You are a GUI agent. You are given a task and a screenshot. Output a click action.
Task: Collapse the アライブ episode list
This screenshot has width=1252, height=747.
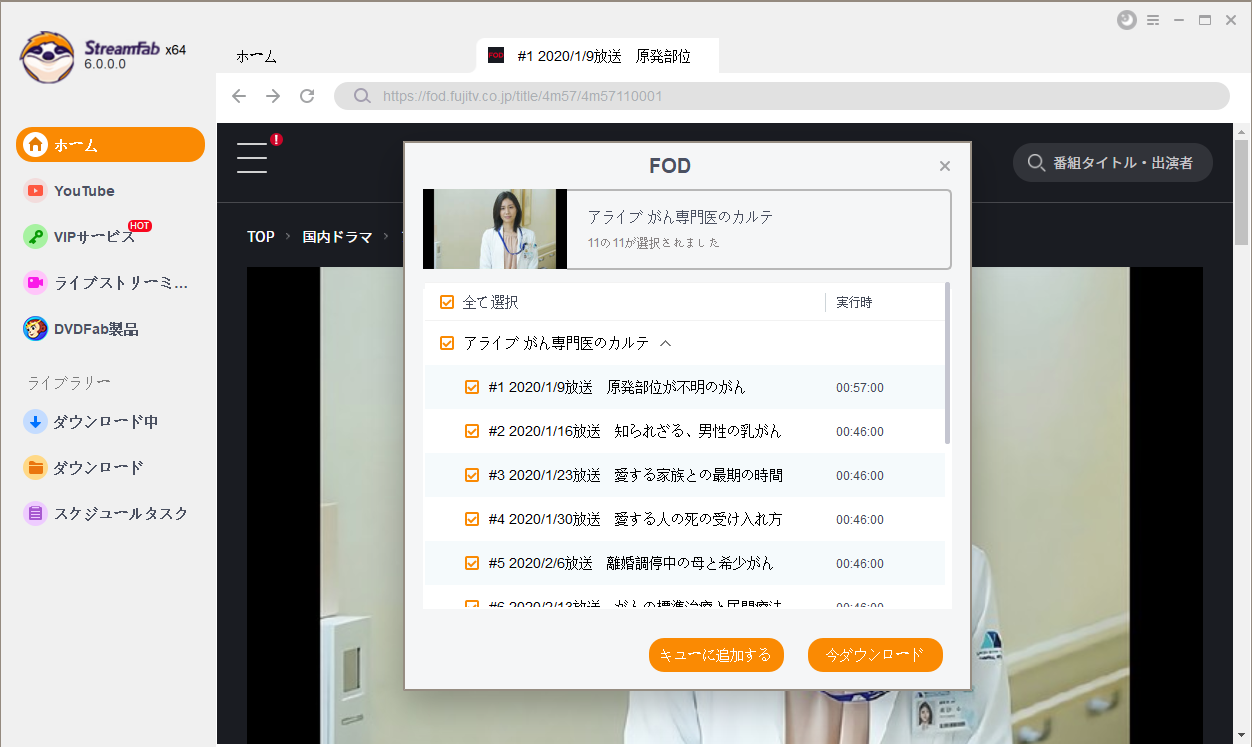click(x=665, y=343)
